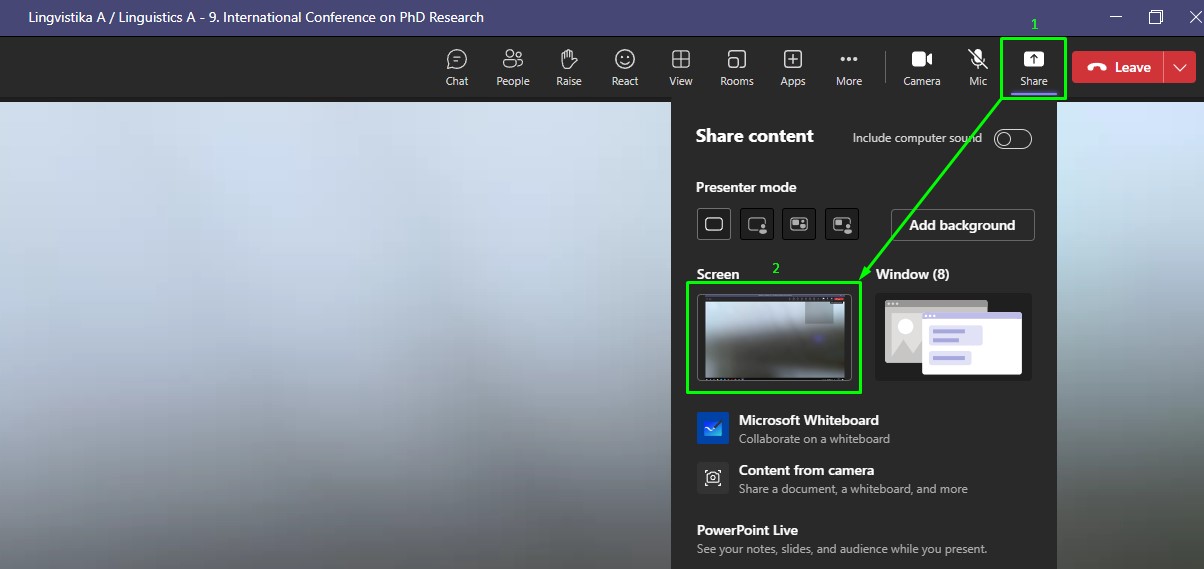The width and height of the screenshot is (1204, 569).
Task: Expand the Leave options arrow
Action: [1180, 67]
